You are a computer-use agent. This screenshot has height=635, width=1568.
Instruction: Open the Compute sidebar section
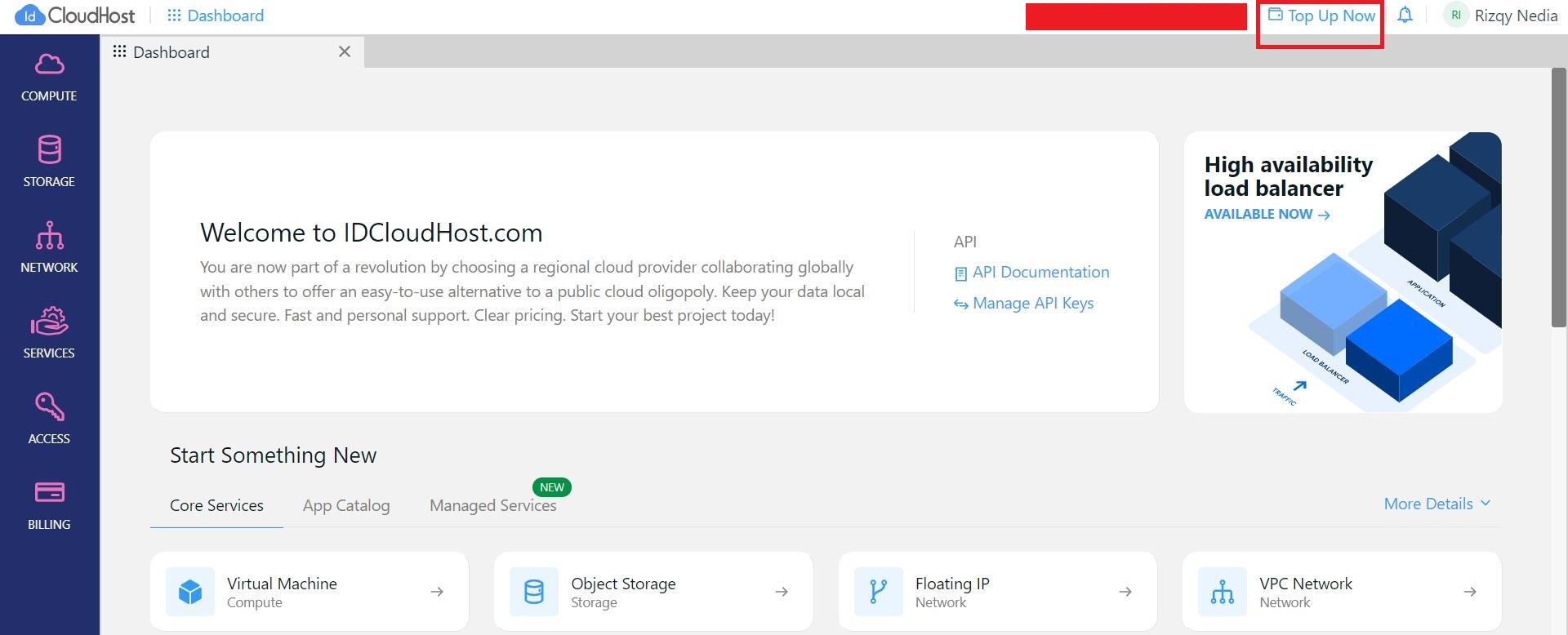(49, 78)
